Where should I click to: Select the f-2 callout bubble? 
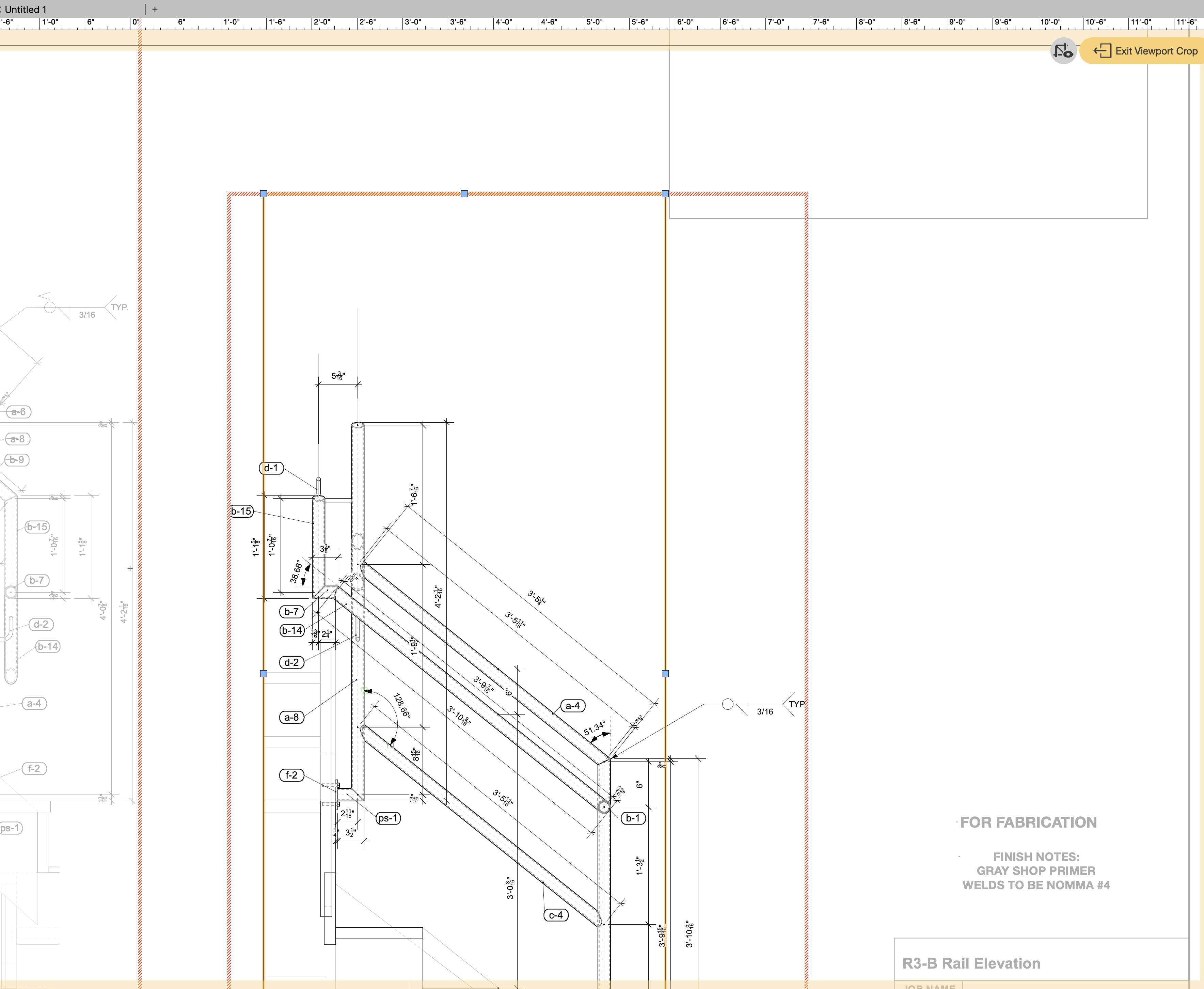click(x=291, y=775)
